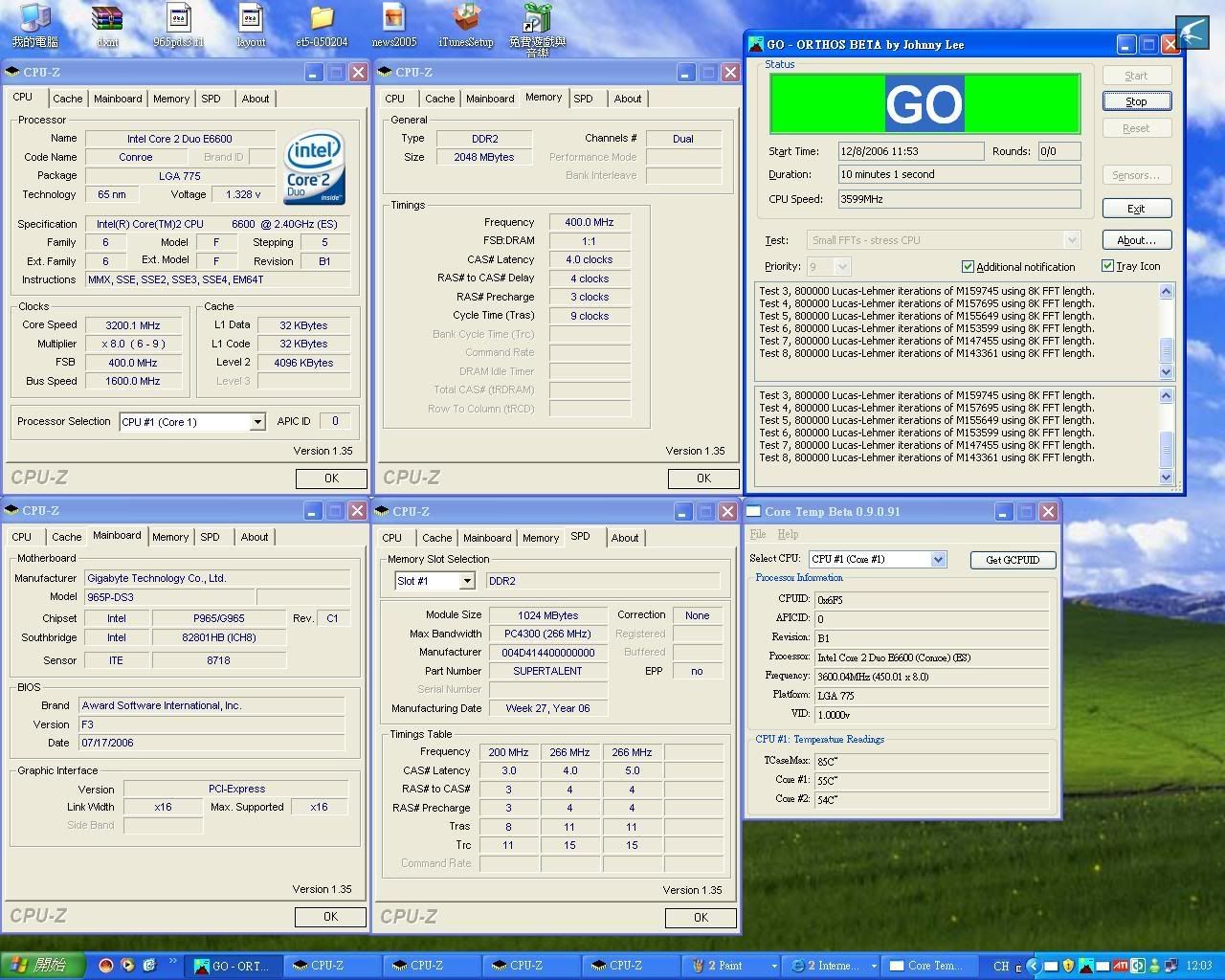This screenshot has width=1225, height=980.
Task: Click OK in the Memory tab CPU-Z window
Action: [703, 479]
